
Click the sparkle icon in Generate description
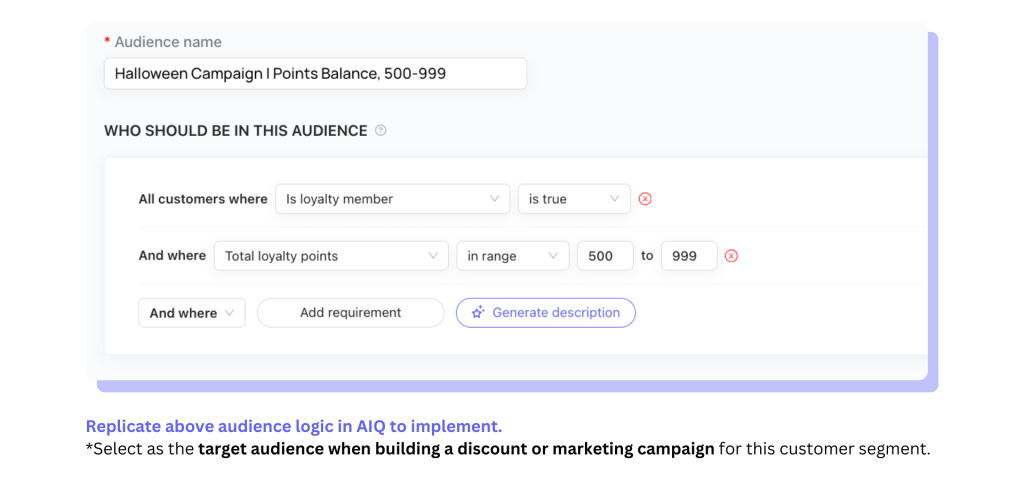coord(478,313)
